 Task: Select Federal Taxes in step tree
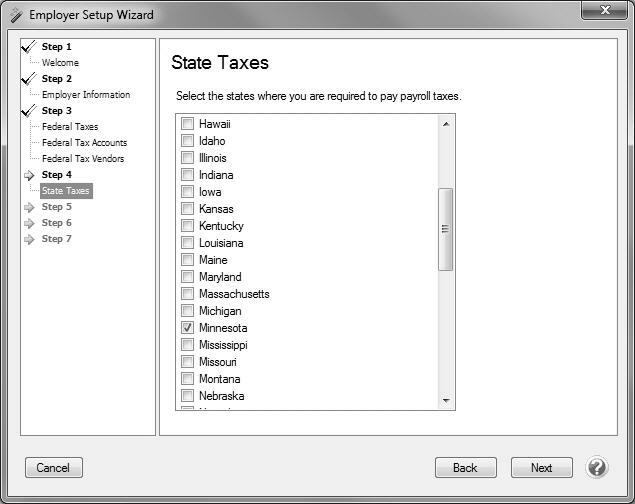pos(70,127)
